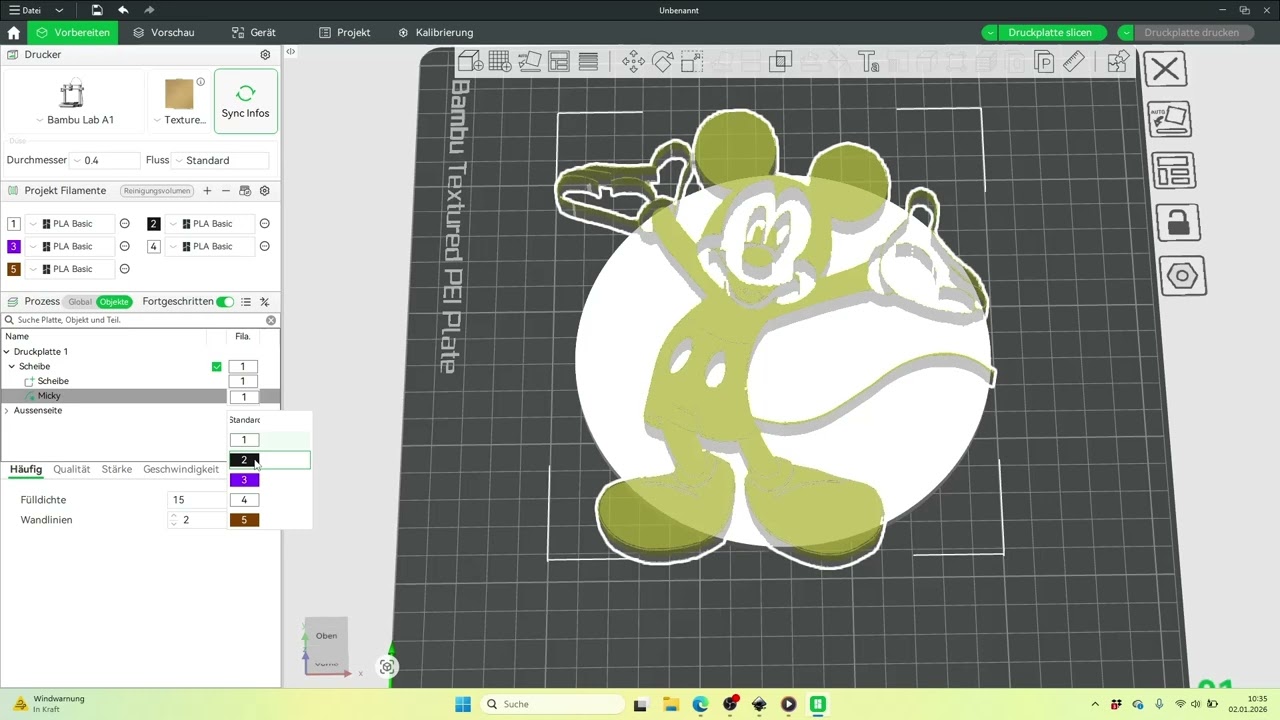
Task: Expand the Aussenseite tree node
Action: pos(7,411)
